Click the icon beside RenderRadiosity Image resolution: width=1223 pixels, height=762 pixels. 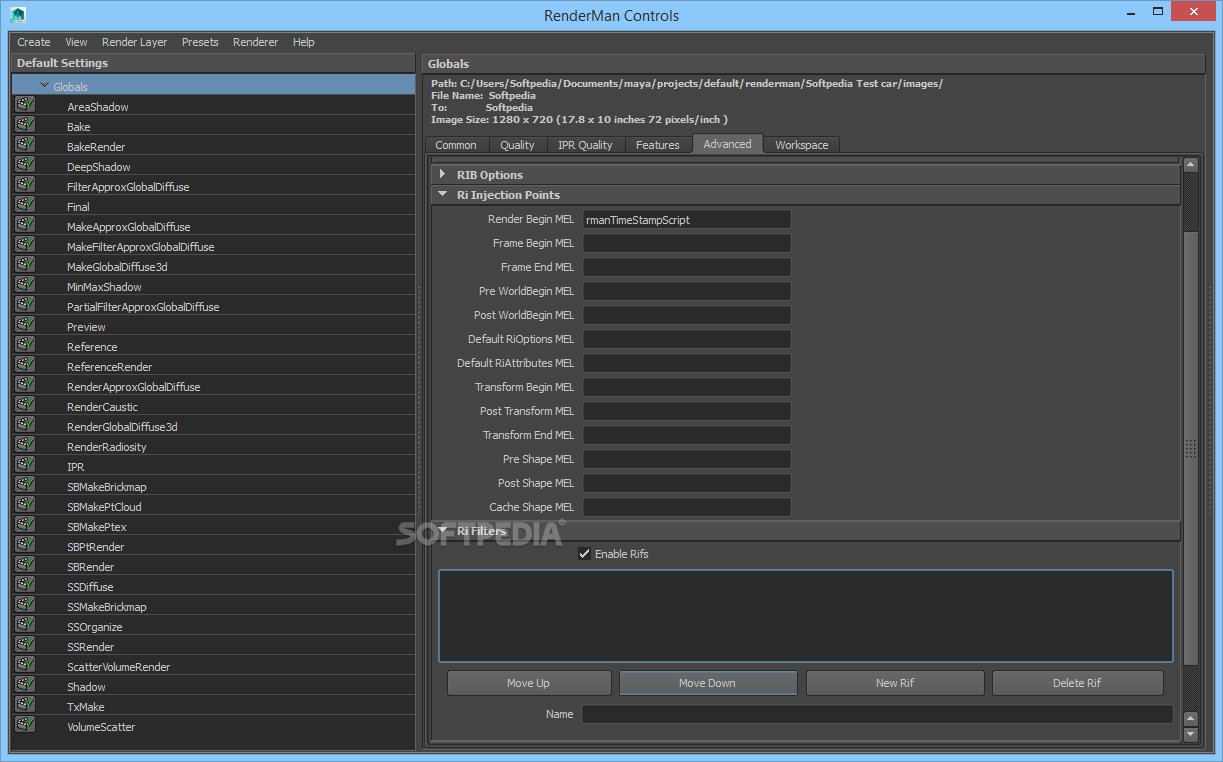coord(25,445)
